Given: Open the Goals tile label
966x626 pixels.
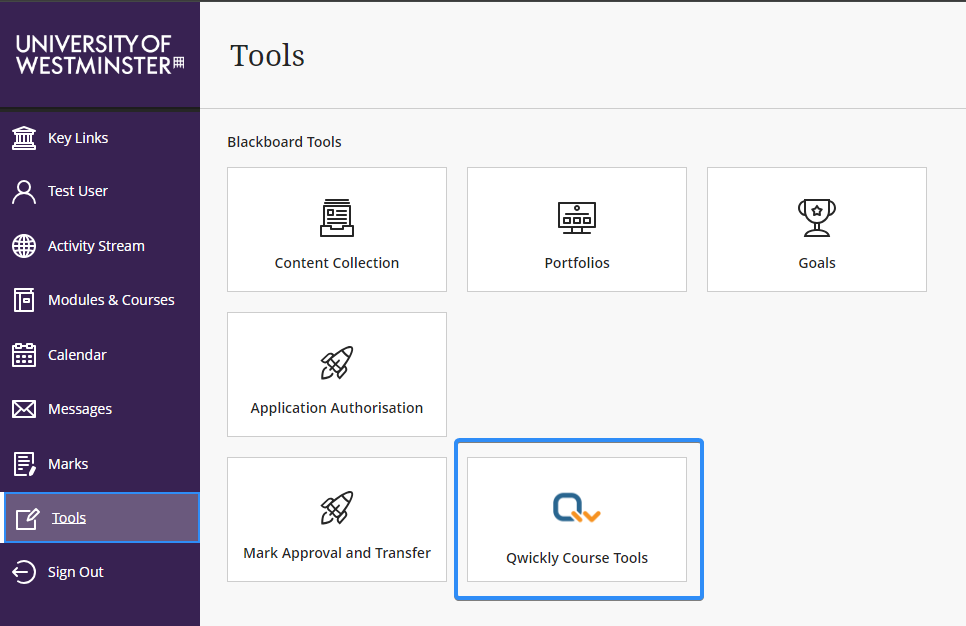Looking at the screenshot, I should pos(817,263).
